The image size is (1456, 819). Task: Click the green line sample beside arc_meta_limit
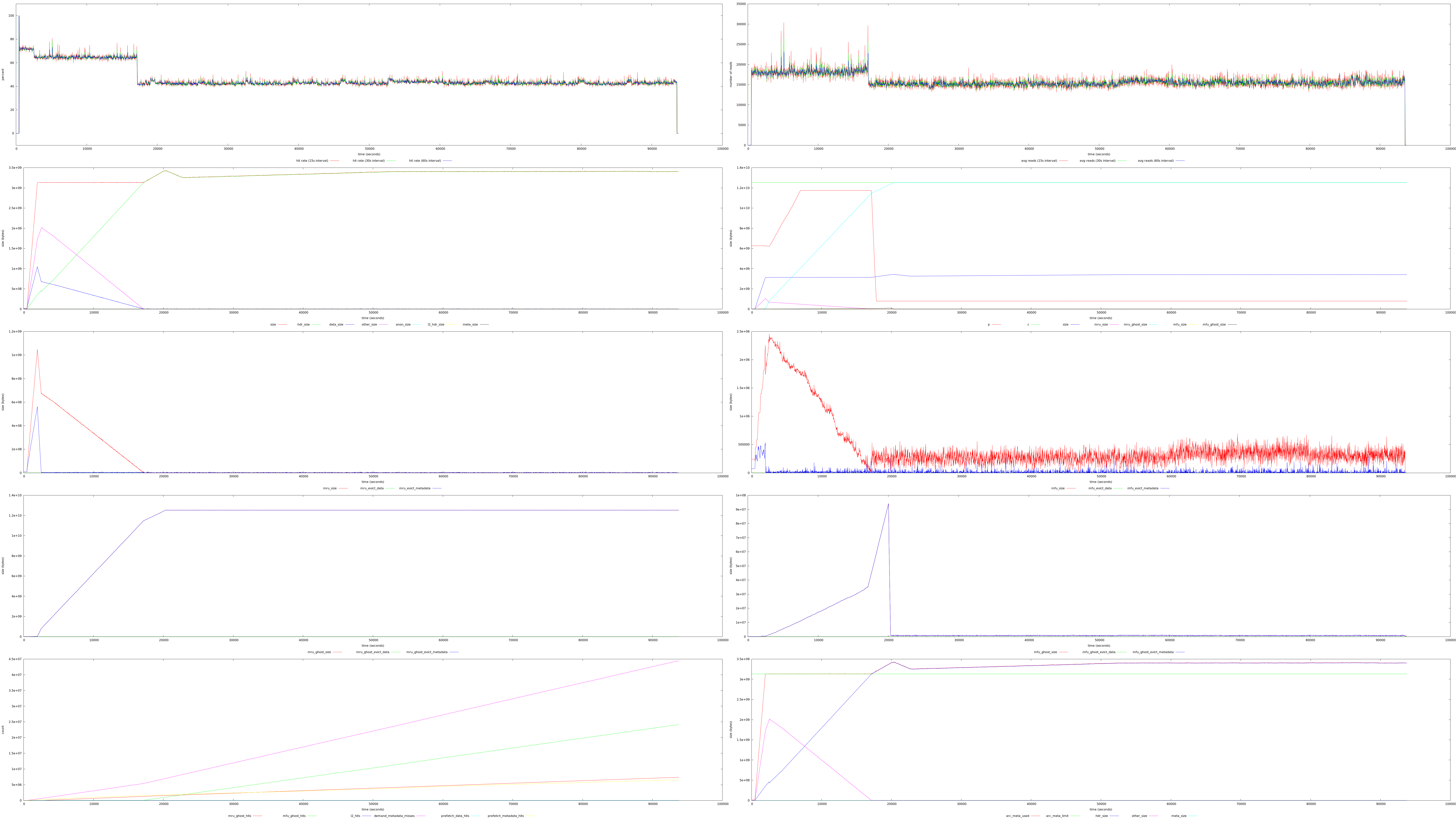pos(1075,816)
